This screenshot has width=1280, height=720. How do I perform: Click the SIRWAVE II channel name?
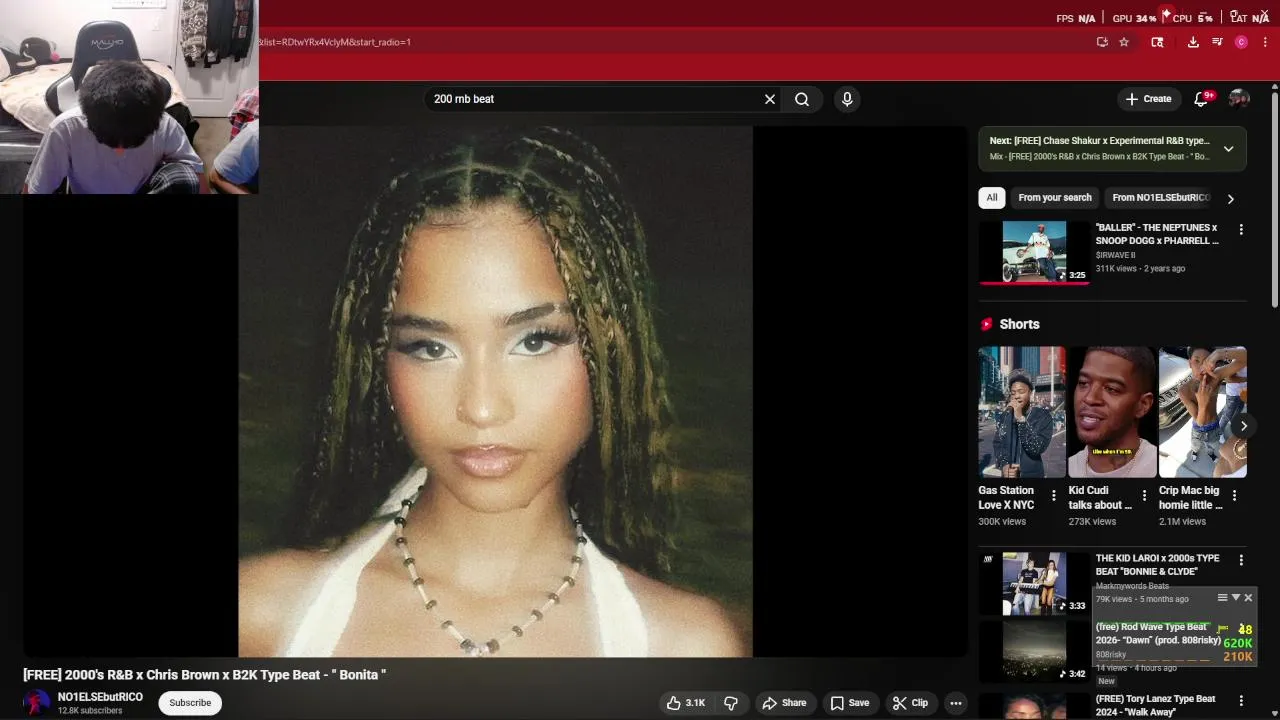1115,255
